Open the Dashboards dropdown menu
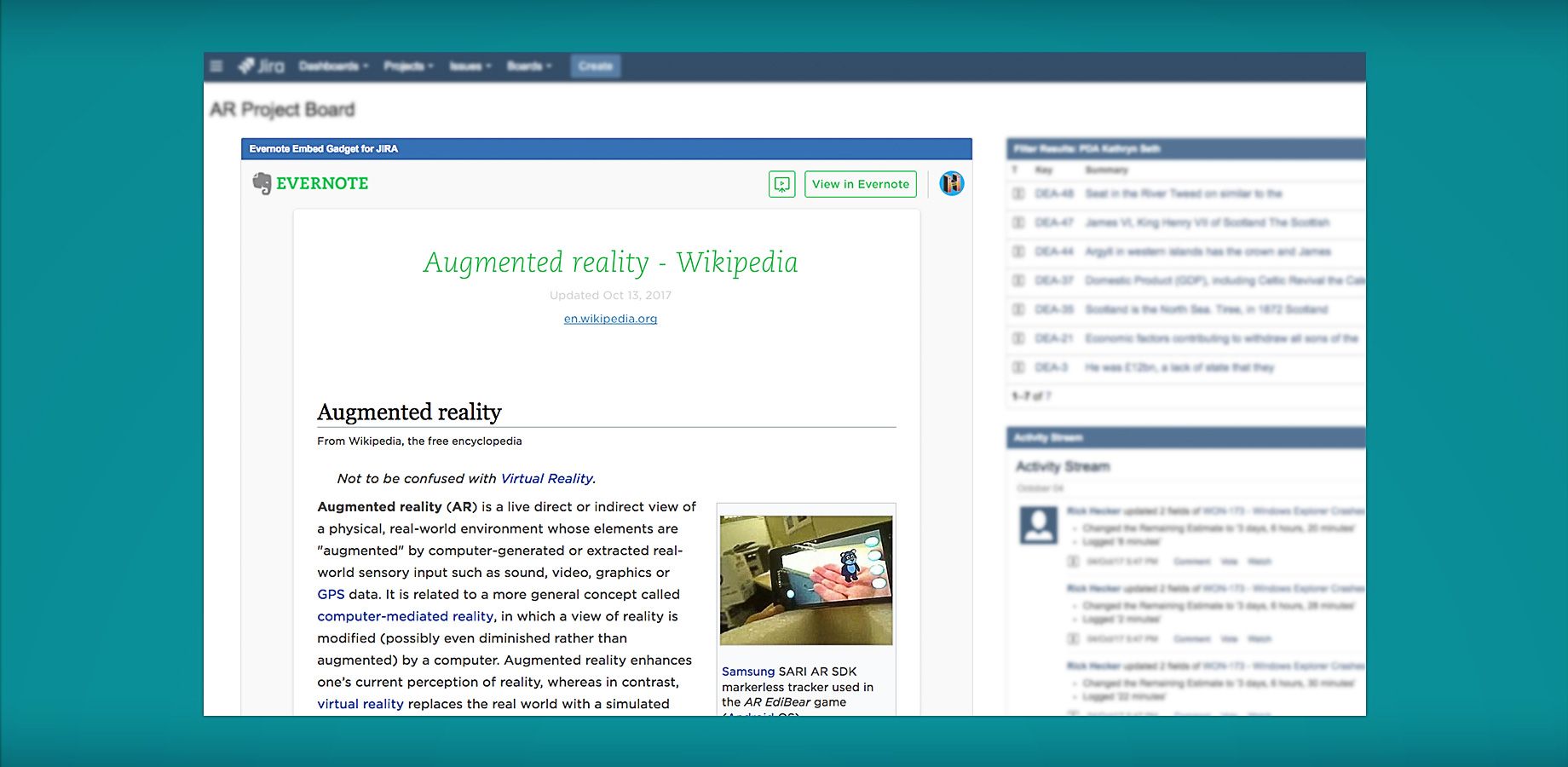 pos(333,66)
